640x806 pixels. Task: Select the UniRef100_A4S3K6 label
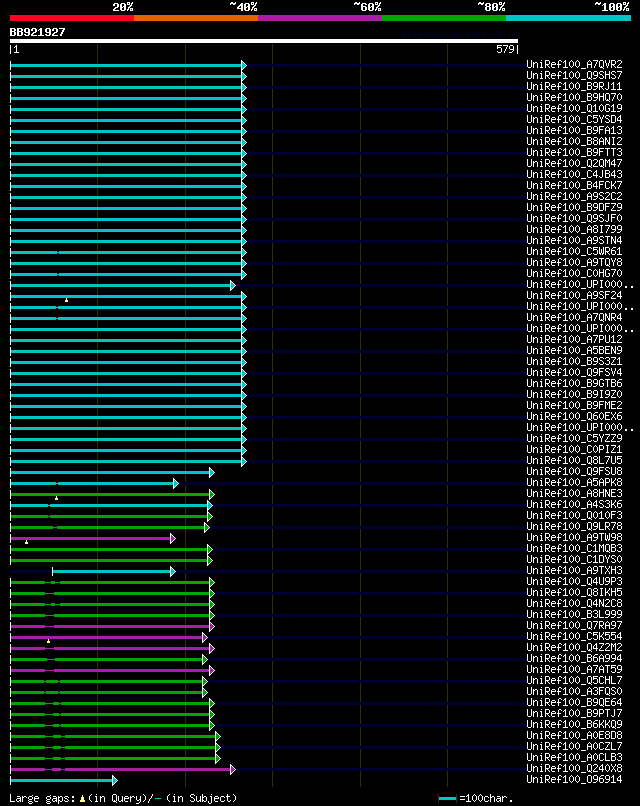574,504
